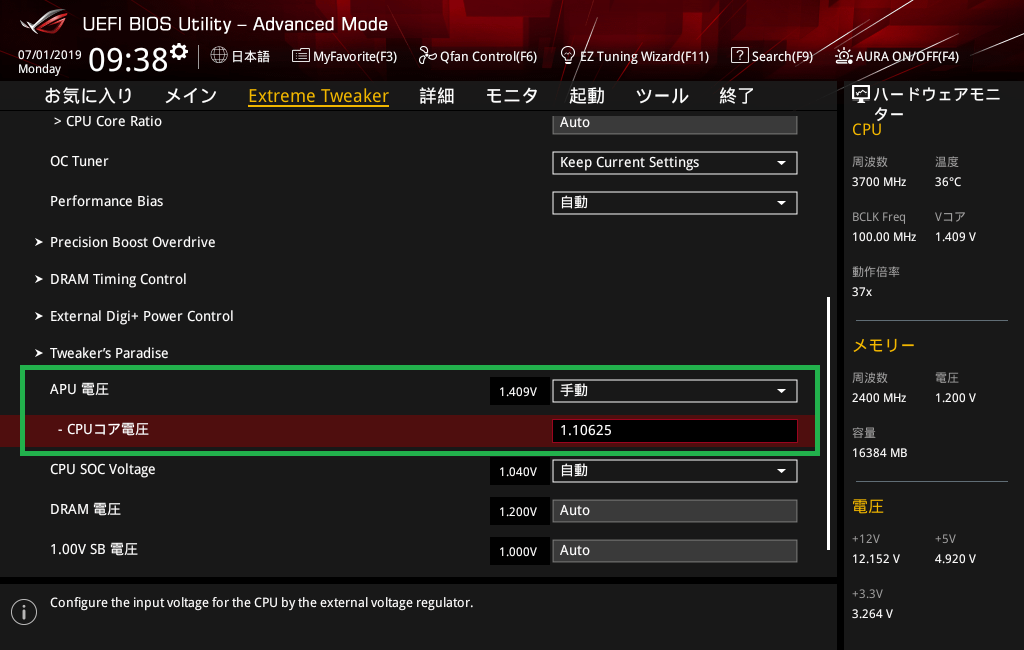Select the DRAM 電圧 row label

86,510
